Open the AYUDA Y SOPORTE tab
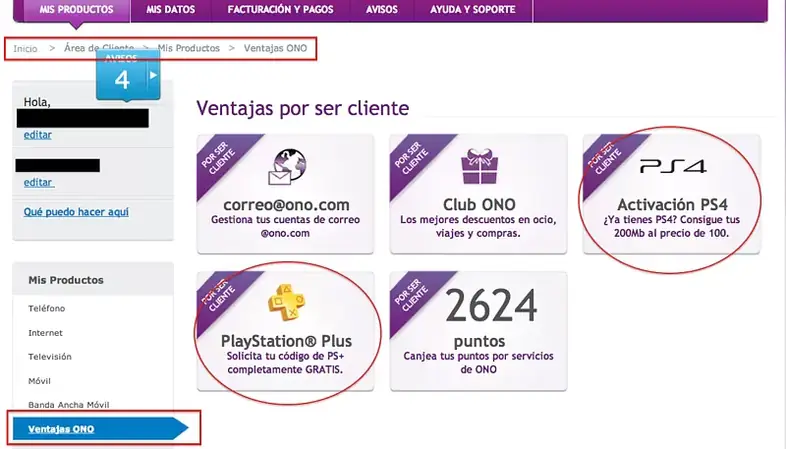Image resolution: width=786 pixels, height=449 pixels. 473,10
